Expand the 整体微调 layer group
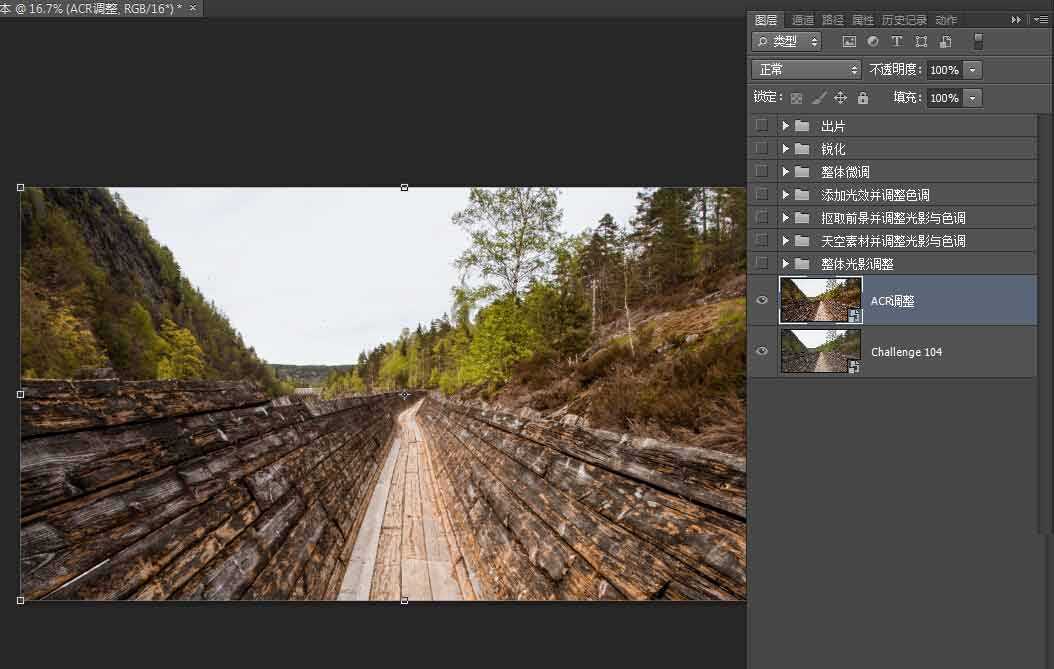Image resolution: width=1054 pixels, height=669 pixels. (x=785, y=171)
